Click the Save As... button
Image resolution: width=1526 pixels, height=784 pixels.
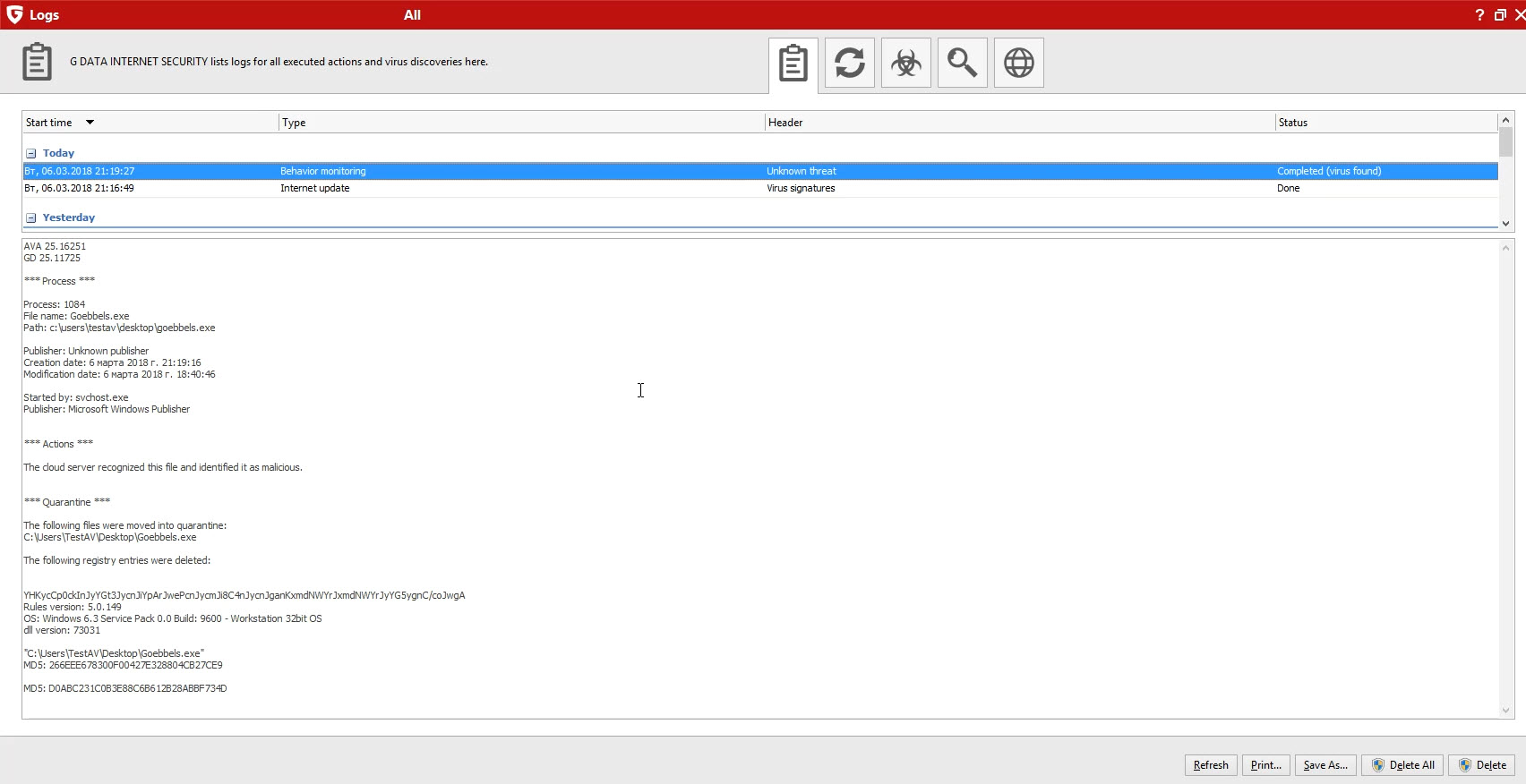click(1325, 765)
